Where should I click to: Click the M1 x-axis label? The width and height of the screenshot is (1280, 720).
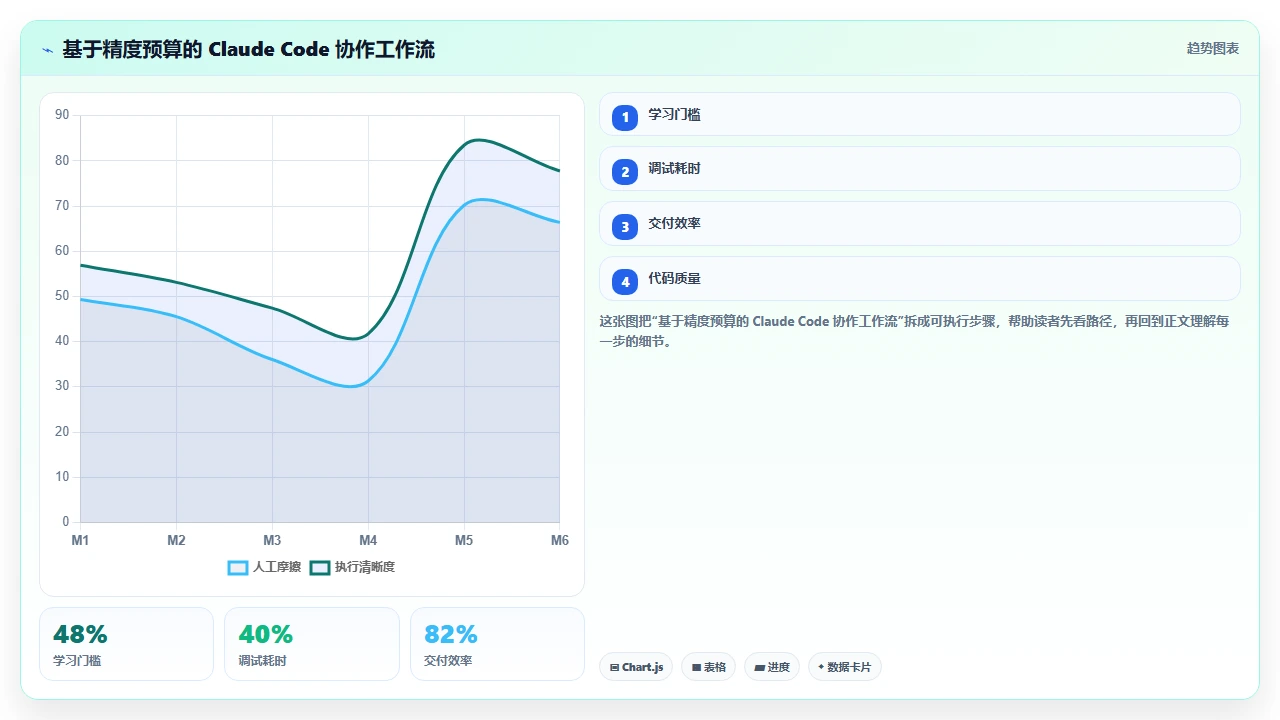pos(80,541)
